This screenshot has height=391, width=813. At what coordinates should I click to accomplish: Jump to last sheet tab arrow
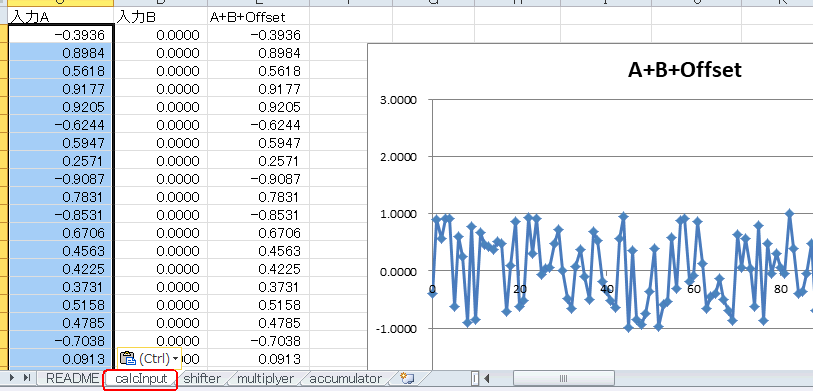[x=27, y=378]
